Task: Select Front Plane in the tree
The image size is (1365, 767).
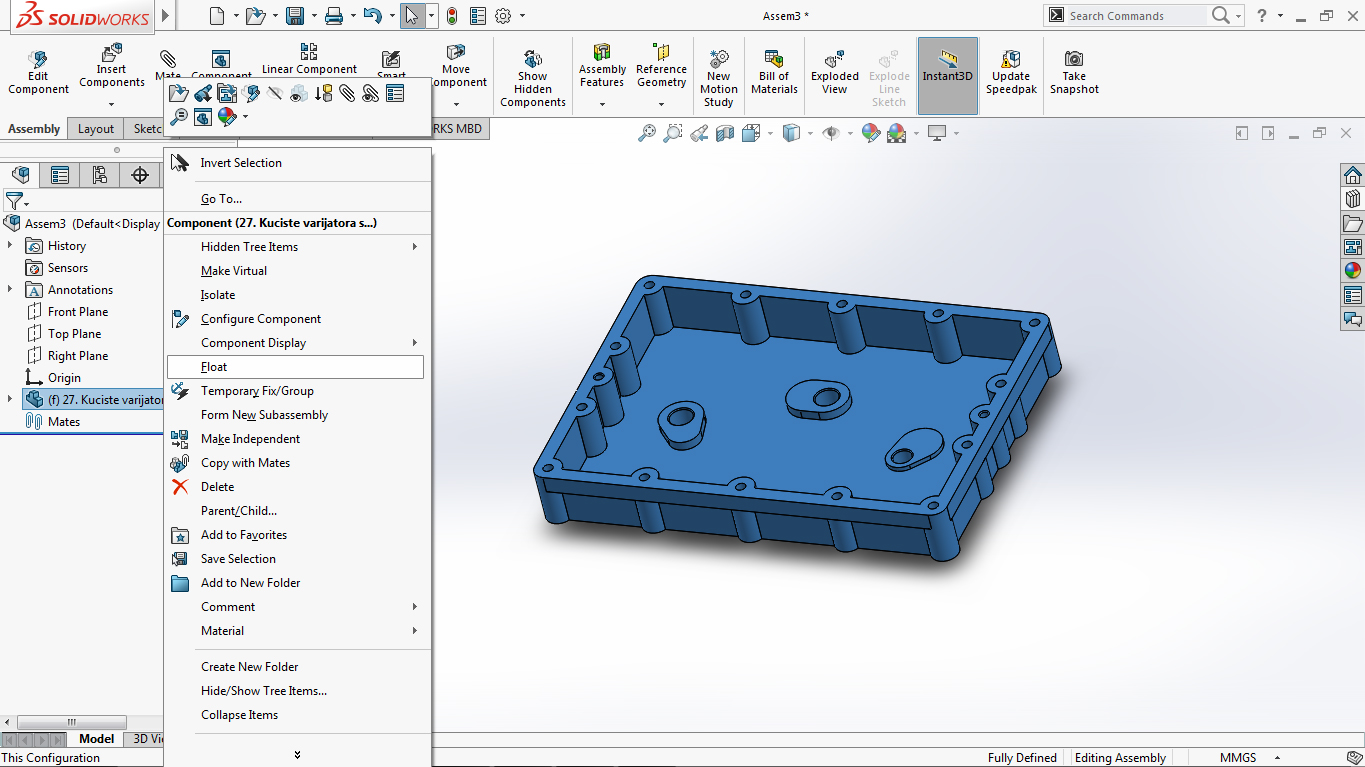Action: click(x=77, y=311)
